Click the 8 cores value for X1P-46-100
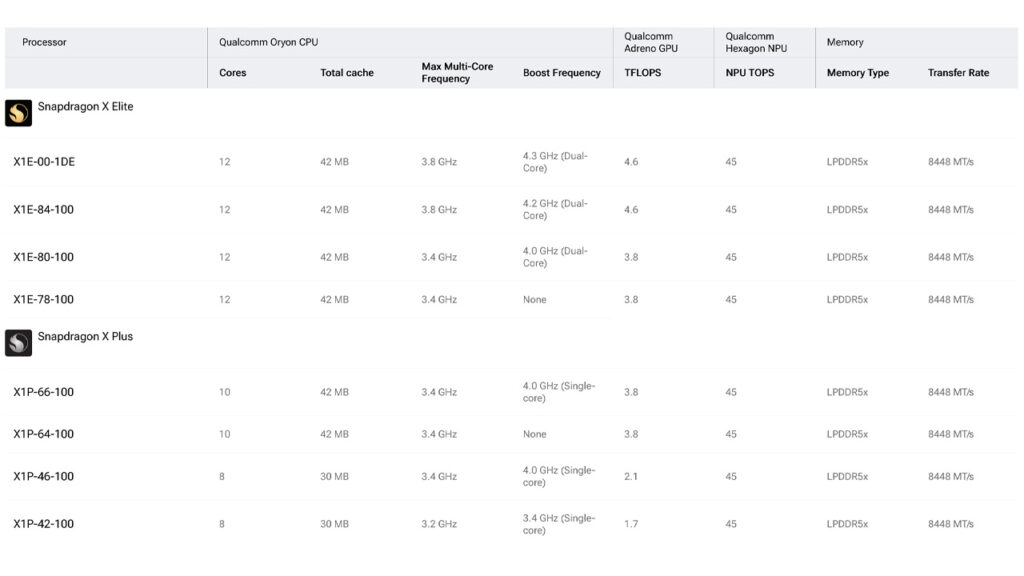Viewport: 1024px width, 576px height. 222,477
